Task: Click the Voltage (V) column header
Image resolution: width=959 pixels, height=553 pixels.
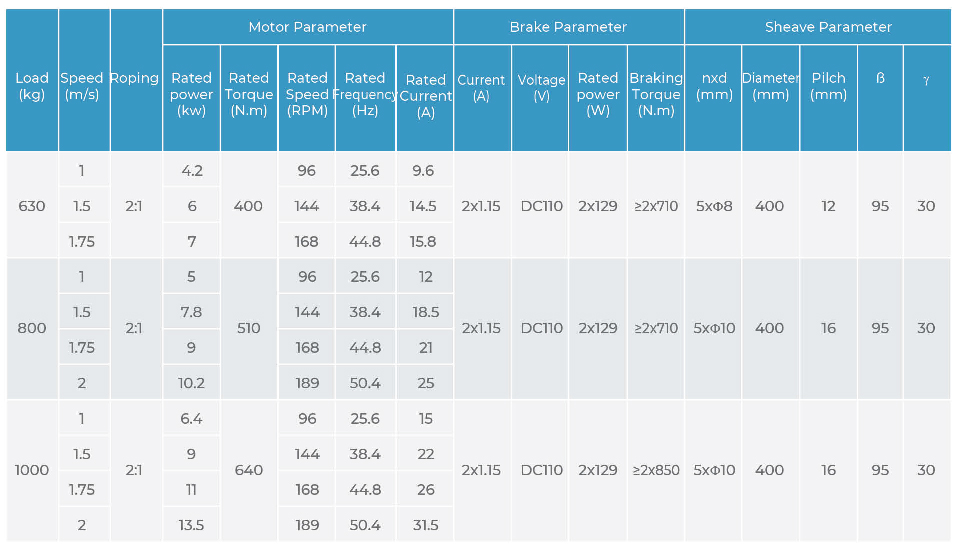Action: point(541,88)
